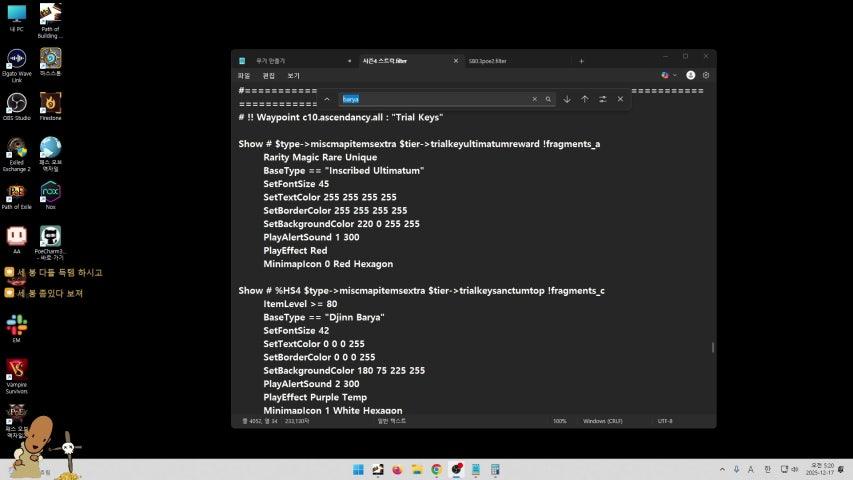Click the account profile icon in Notepad
Screen dimensions: 853x480
690,75
